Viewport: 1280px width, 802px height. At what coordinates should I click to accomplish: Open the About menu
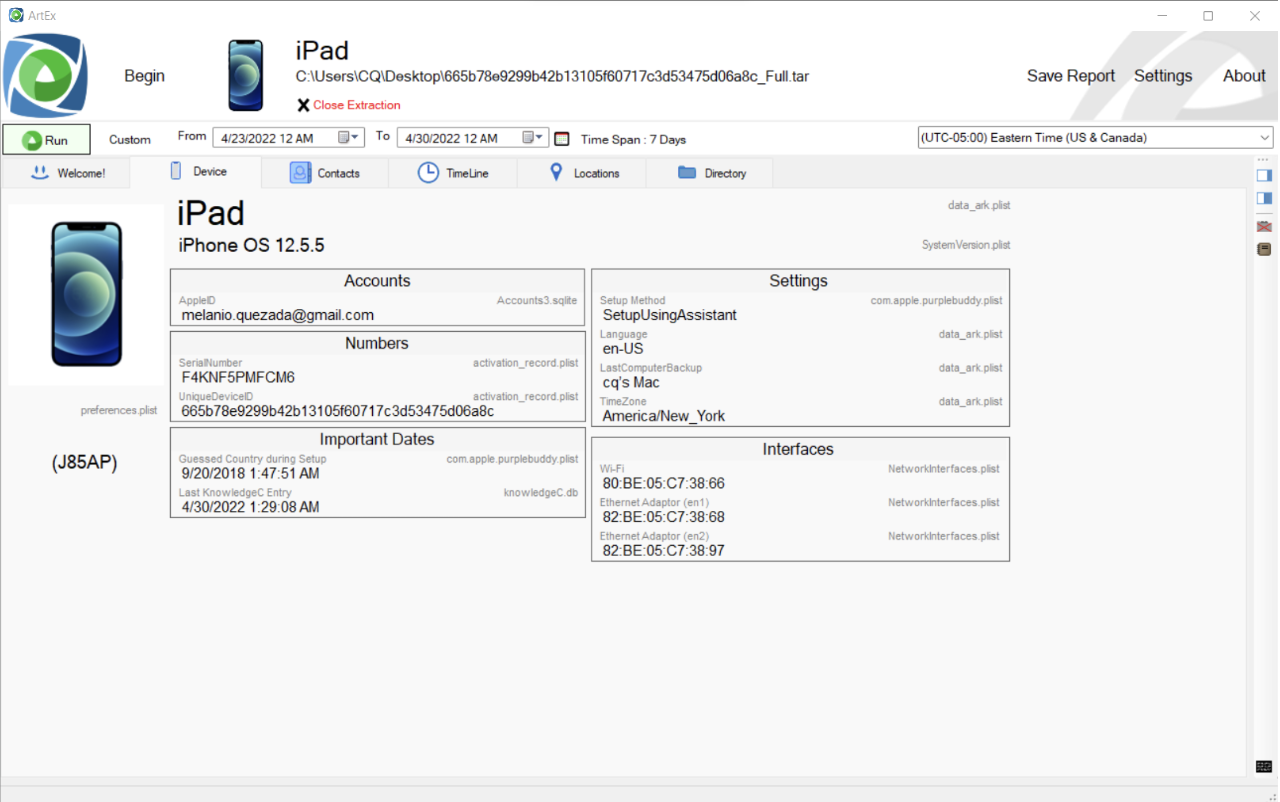pos(1244,76)
